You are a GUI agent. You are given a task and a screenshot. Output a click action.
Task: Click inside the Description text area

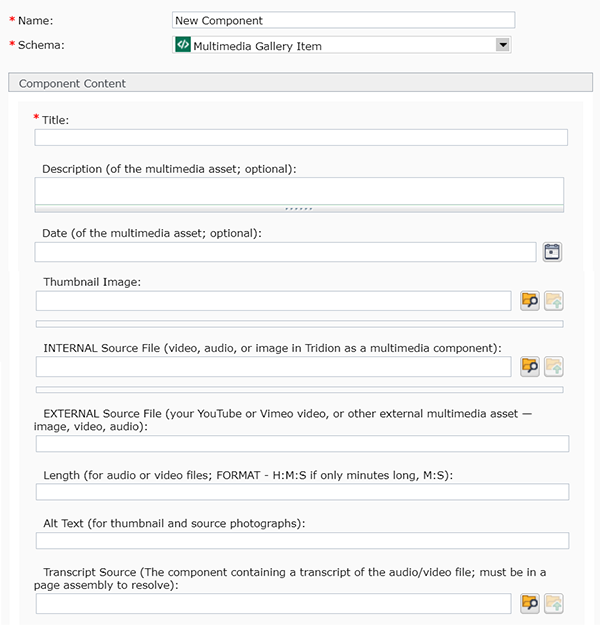(x=299, y=190)
